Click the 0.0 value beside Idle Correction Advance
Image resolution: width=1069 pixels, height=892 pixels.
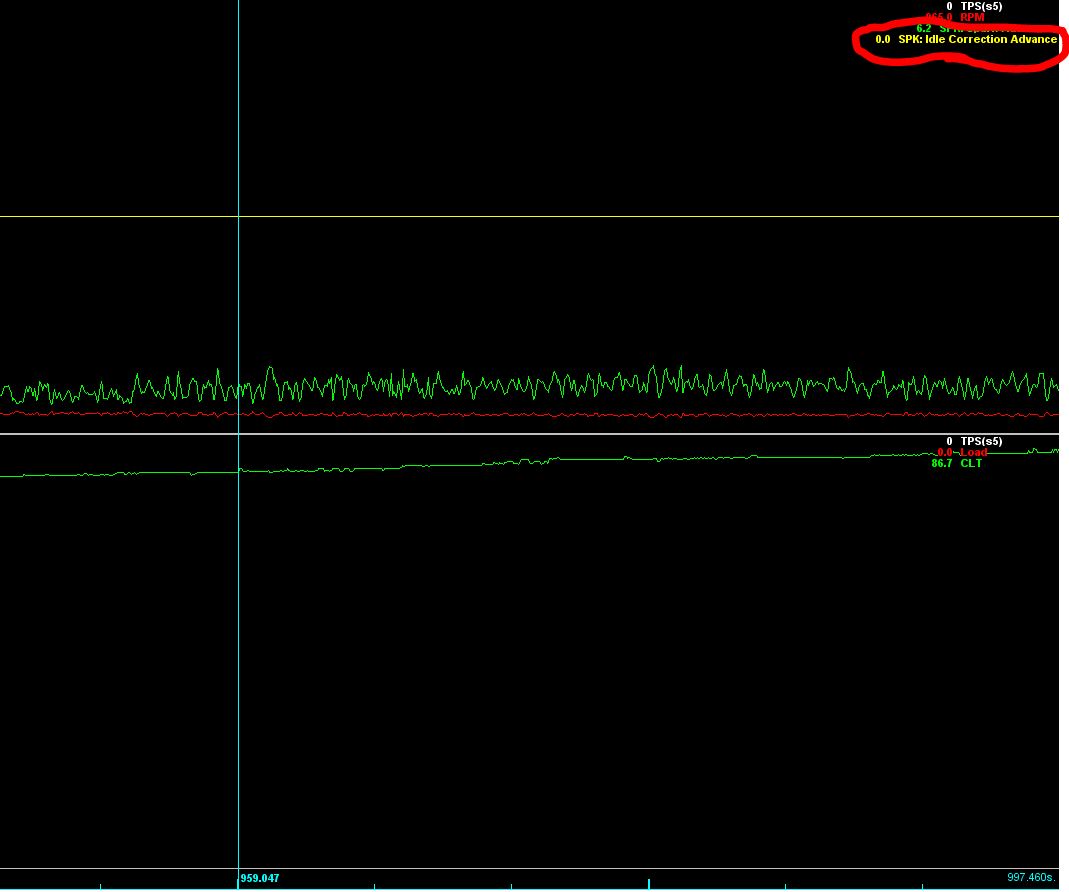pyautogui.click(x=882, y=40)
